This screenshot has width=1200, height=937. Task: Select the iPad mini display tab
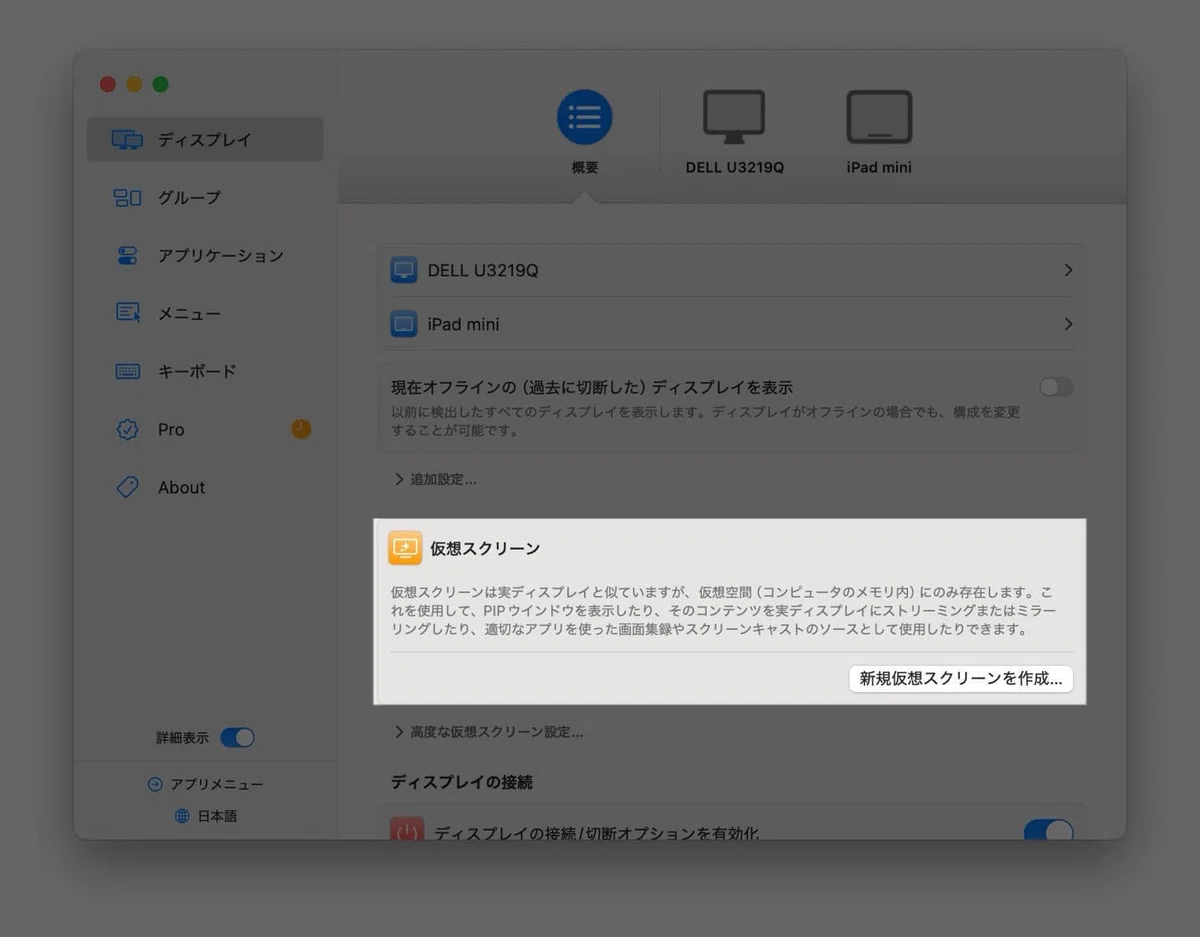point(879,131)
